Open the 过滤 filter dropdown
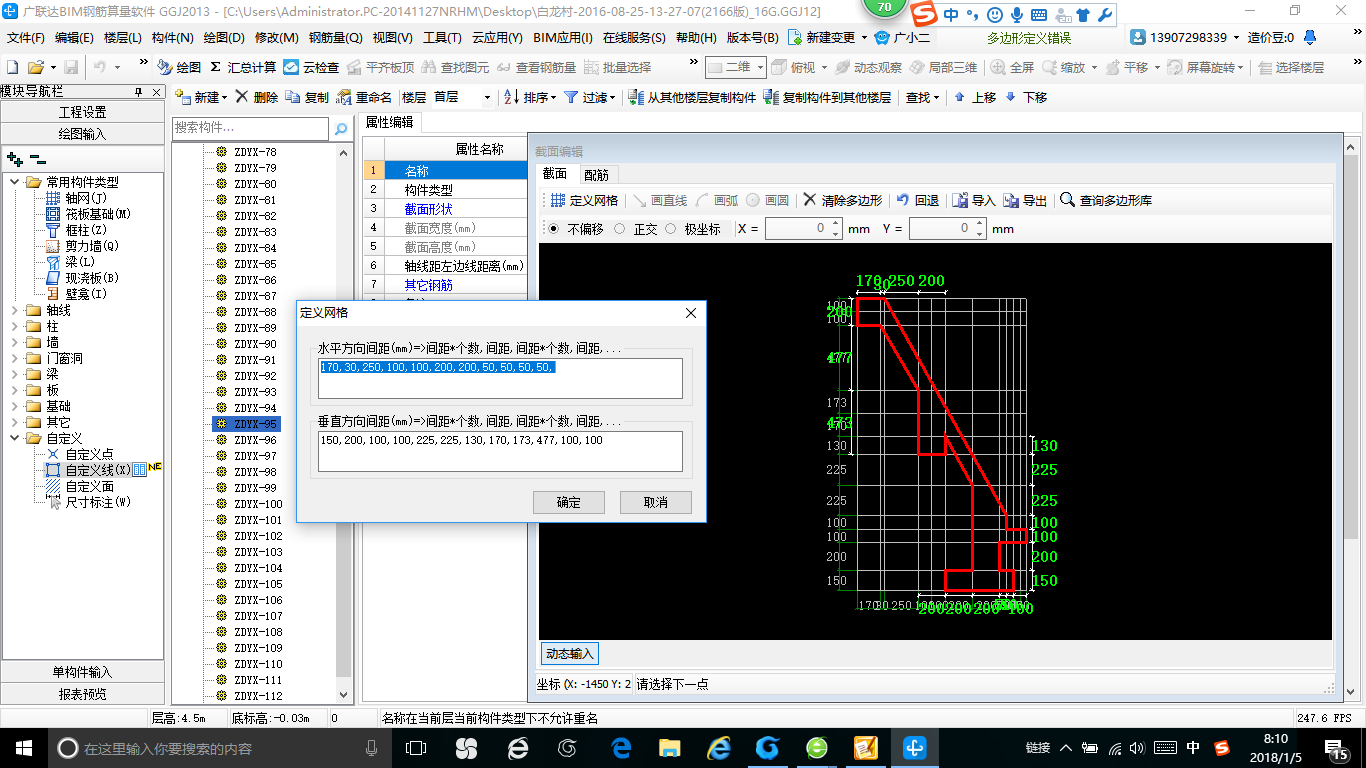 [x=590, y=97]
